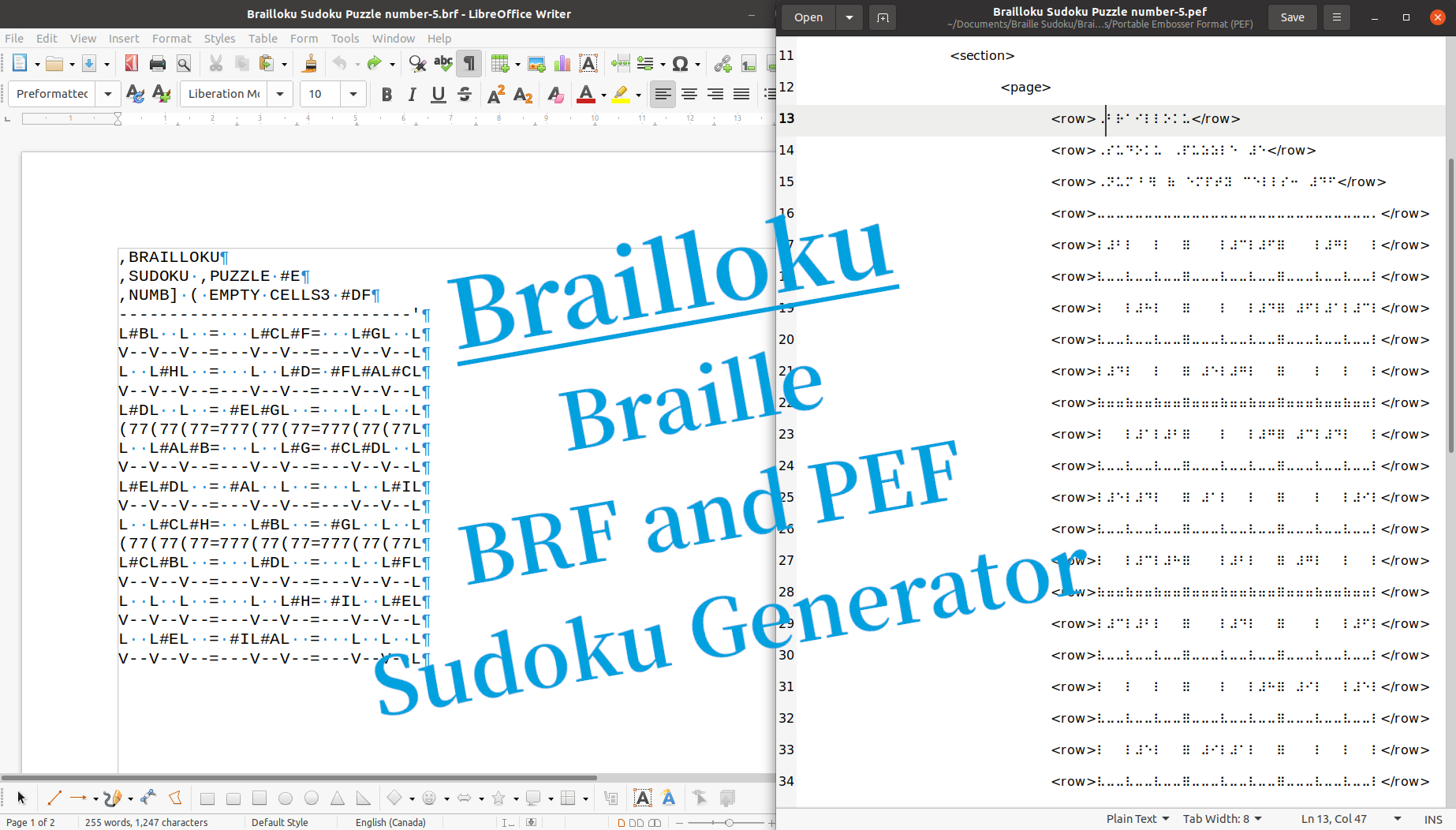The height and width of the screenshot is (830, 1456).
Task: Toggle Strikethrough formatting
Action: click(x=465, y=95)
